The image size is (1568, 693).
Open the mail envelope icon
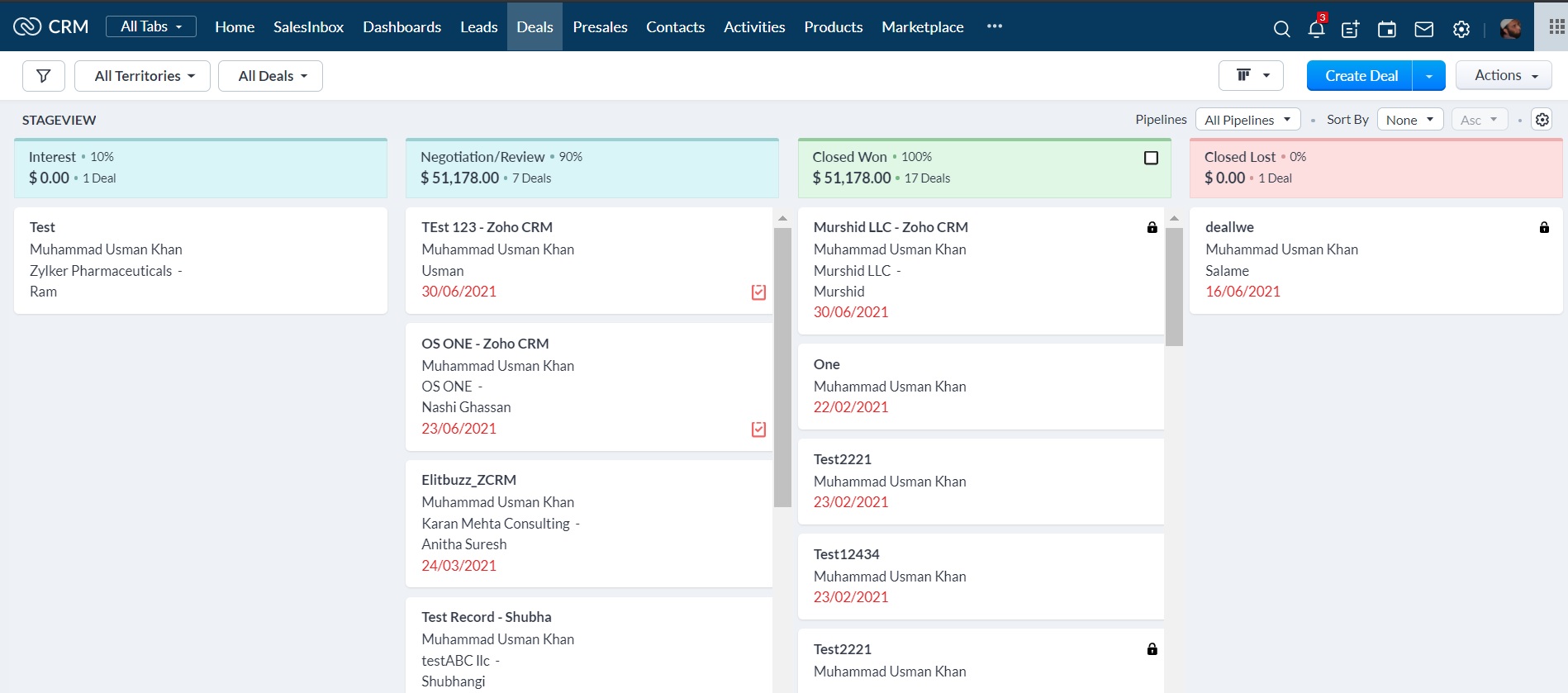pos(1423,29)
